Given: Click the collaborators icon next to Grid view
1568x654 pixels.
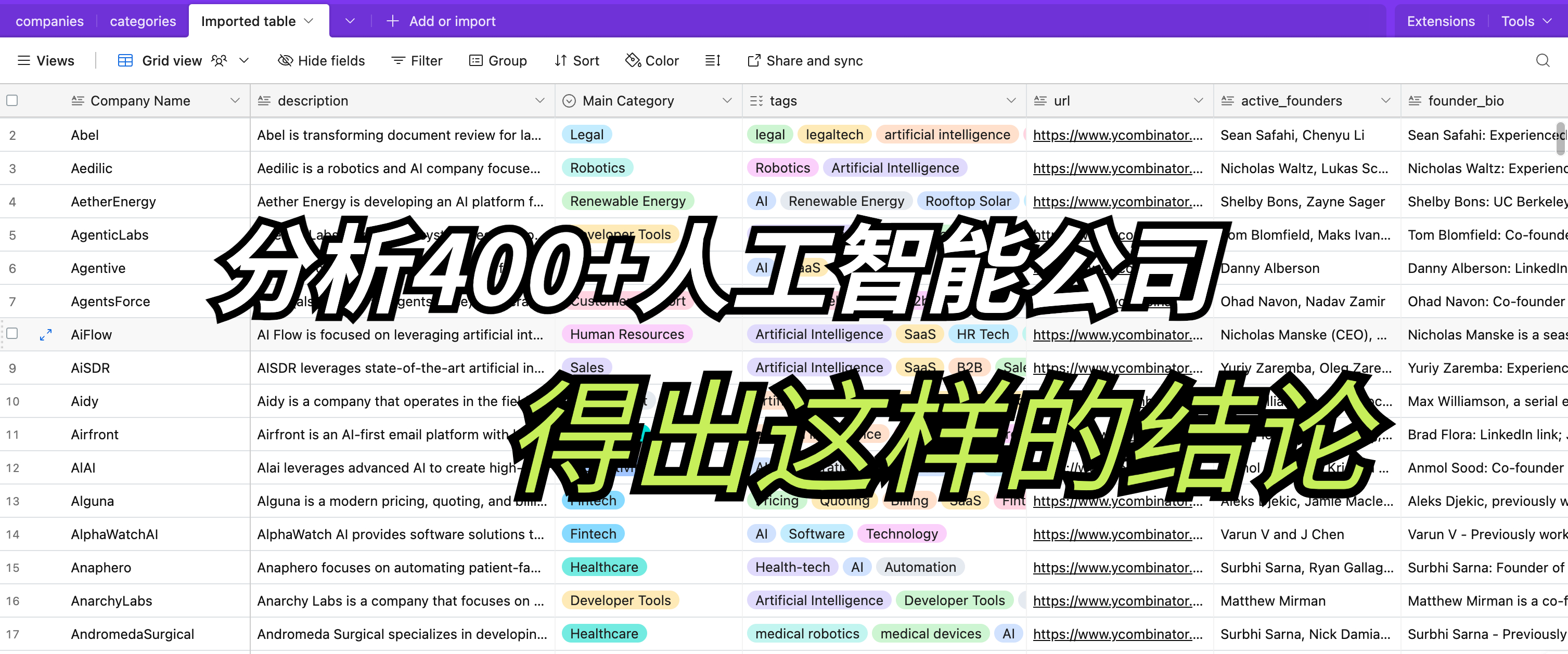Looking at the screenshot, I should tap(219, 60).
